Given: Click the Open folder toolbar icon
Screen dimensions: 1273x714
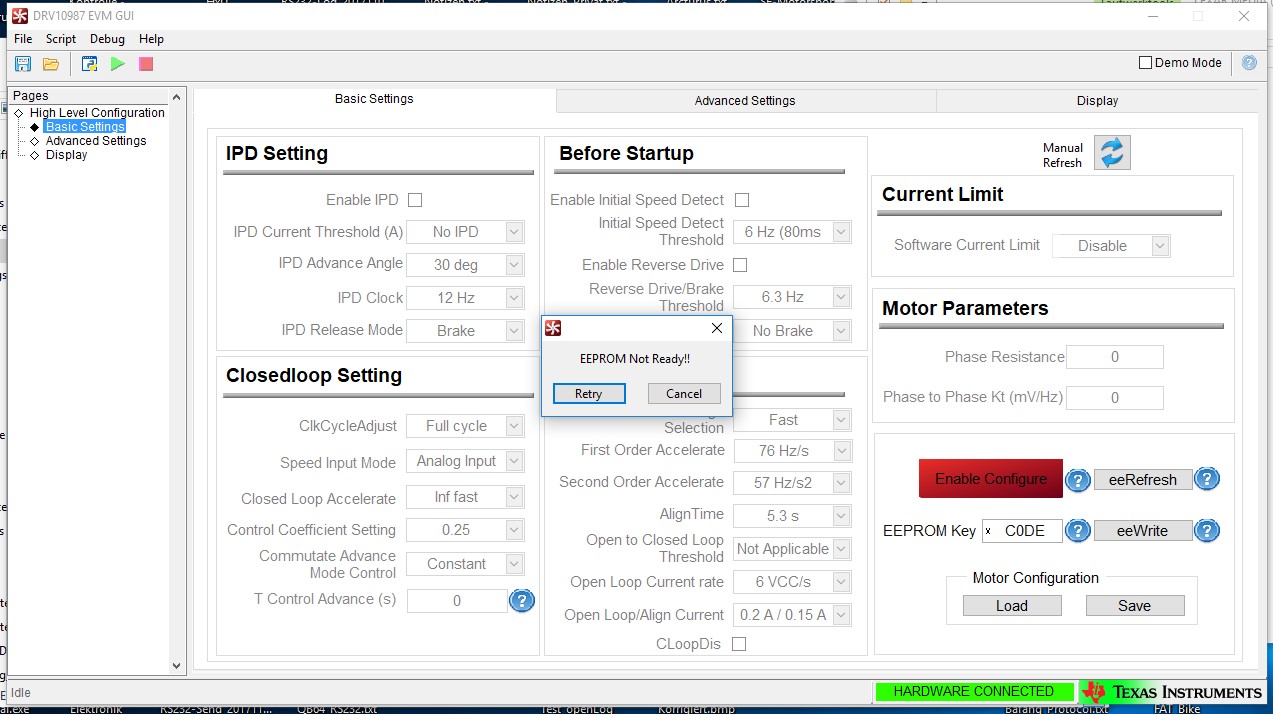Looking at the screenshot, I should click(50, 64).
